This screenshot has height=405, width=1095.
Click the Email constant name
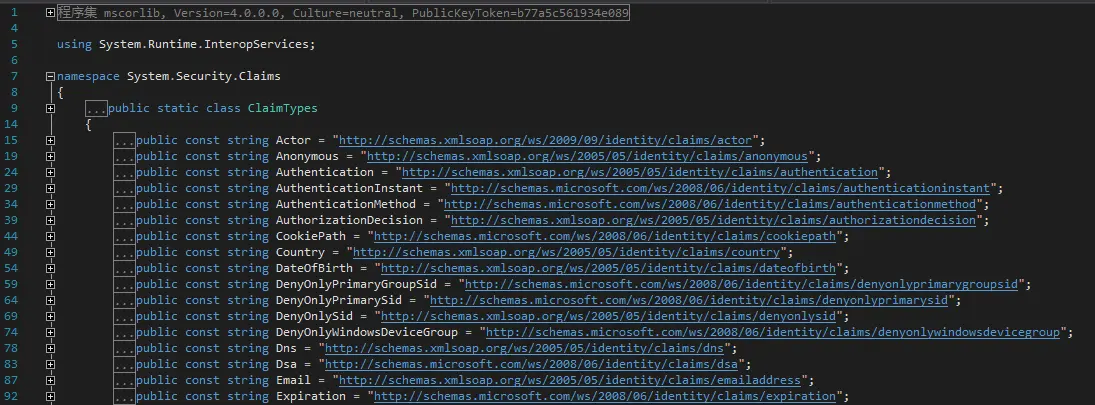tap(293, 381)
